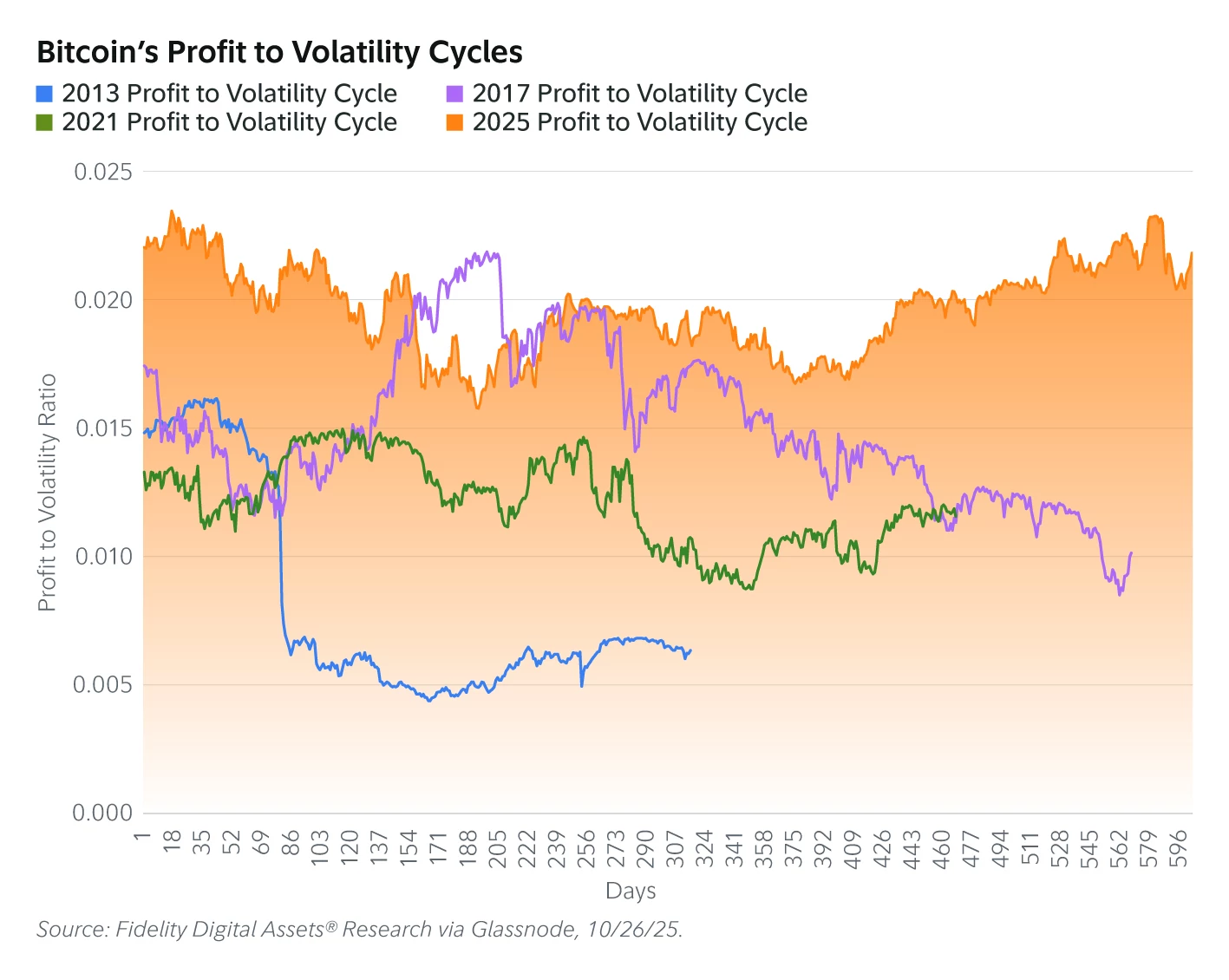Toggle the 2021 Profit to Volatility Cycle label
The height and width of the screenshot is (980, 1229).
click(229, 122)
